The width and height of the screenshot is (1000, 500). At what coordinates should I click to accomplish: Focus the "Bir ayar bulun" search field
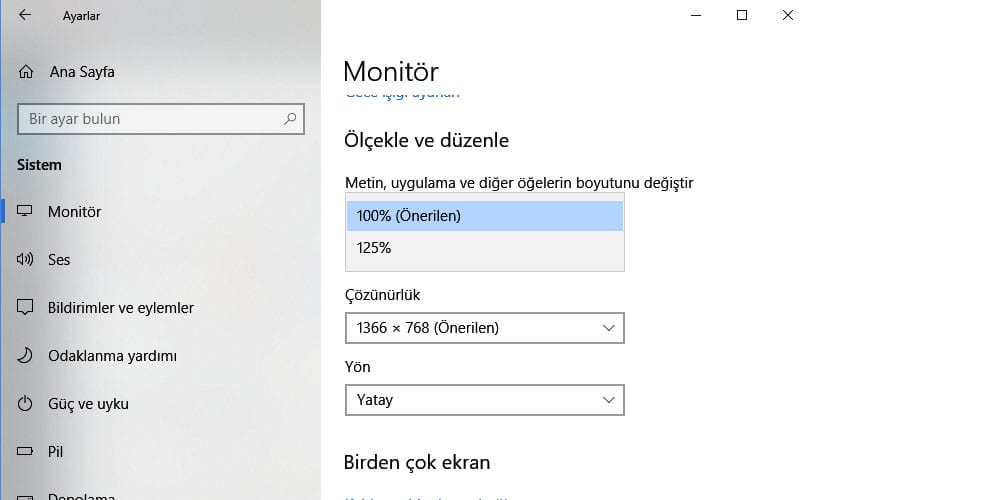[x=150, y=119]
